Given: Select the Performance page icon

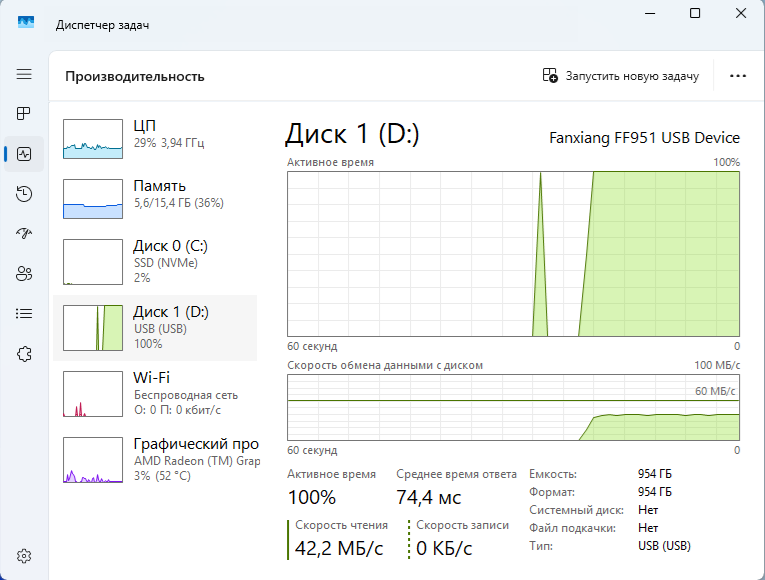Looking at the screenshot, I should (x=24, y=154).
